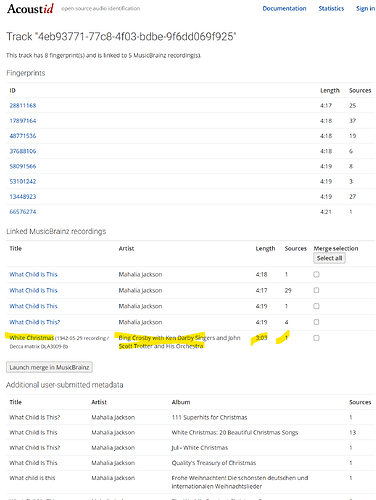This screenshot has height=500, width=376.
Task: Open the White Christmas recording link
Action: point(32,338)
